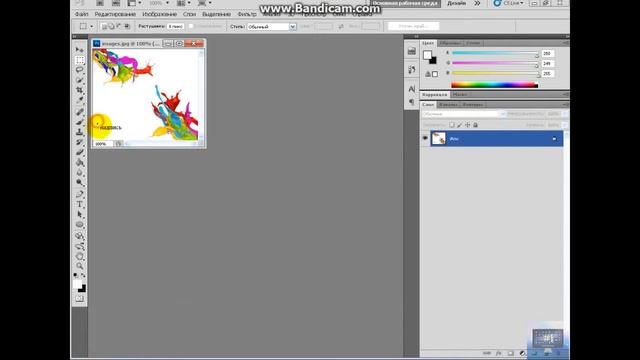Select the Lasso tool

coord(80,70)
